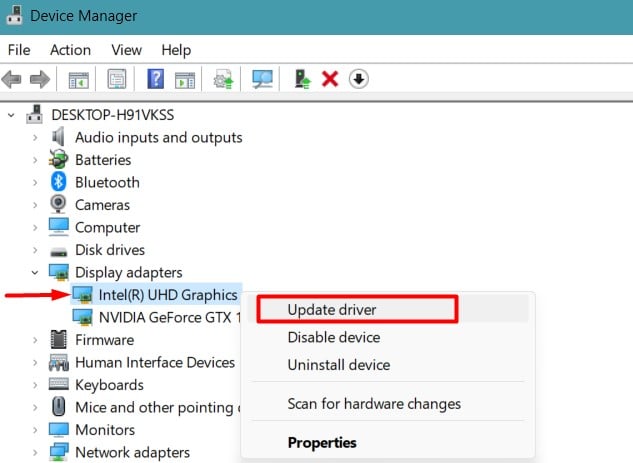Click the Keyboards category icon

(59, 383)
